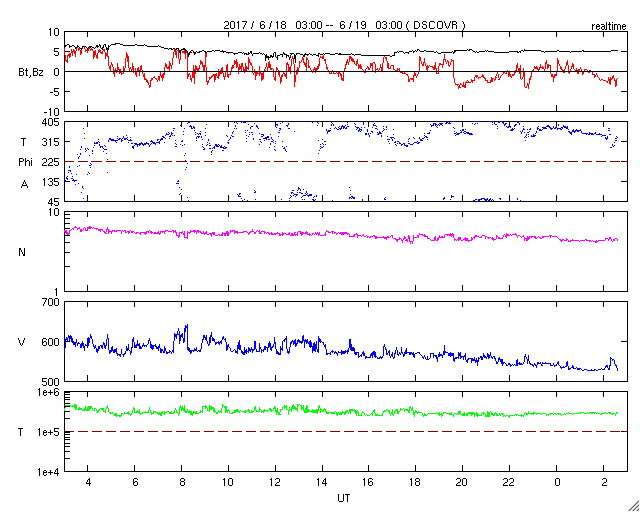Image resolution: width=640 pixels, height=512 pixels.
Task: Click the '45' tick on Phi panel
Action: coord(54,202)
